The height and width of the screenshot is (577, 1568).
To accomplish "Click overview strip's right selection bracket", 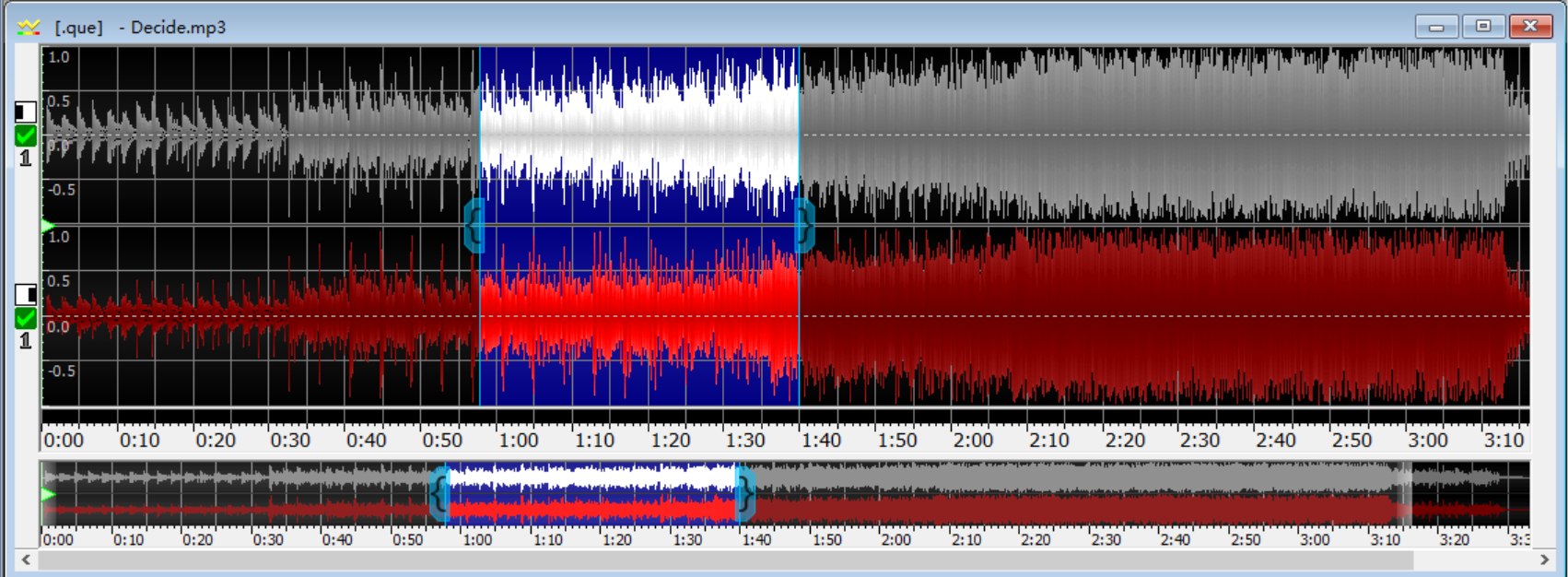I will [745, 494].
